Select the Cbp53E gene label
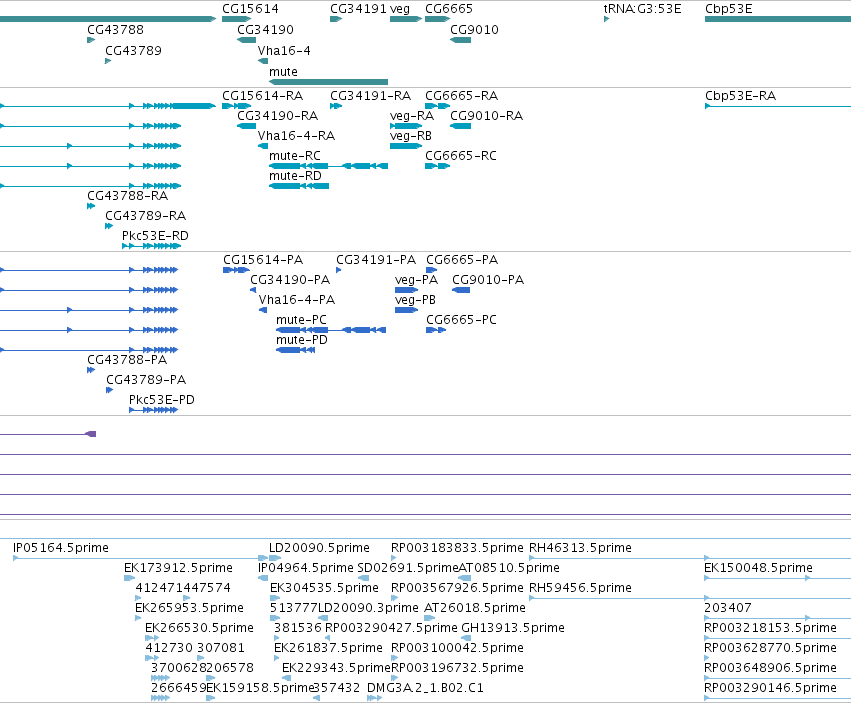Image resolution: width=851 pixels, height=703 pixels. (728, 9)
